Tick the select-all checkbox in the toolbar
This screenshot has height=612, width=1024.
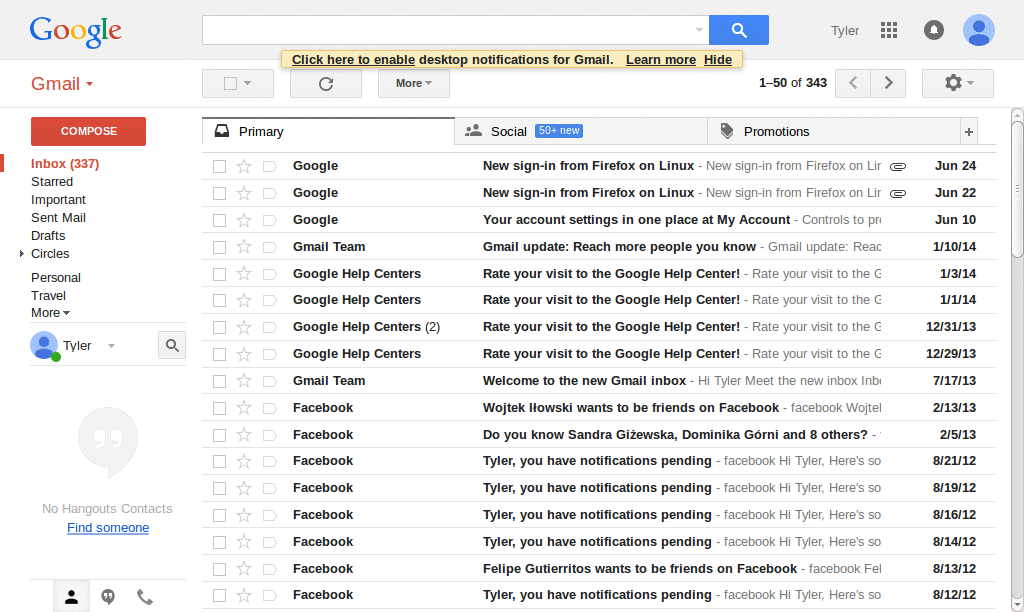click(230, 84)
